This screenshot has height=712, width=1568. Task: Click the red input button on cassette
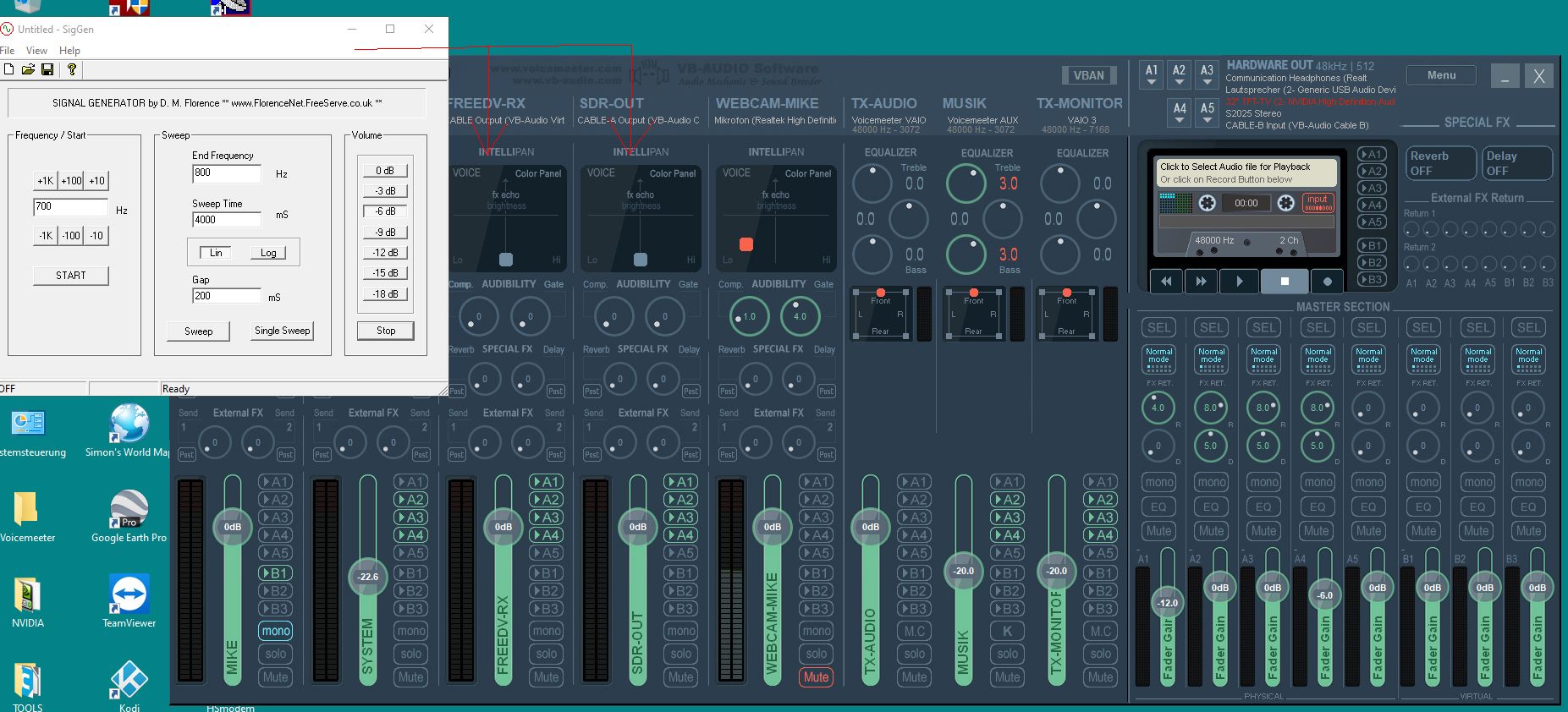coord(1318,203)
